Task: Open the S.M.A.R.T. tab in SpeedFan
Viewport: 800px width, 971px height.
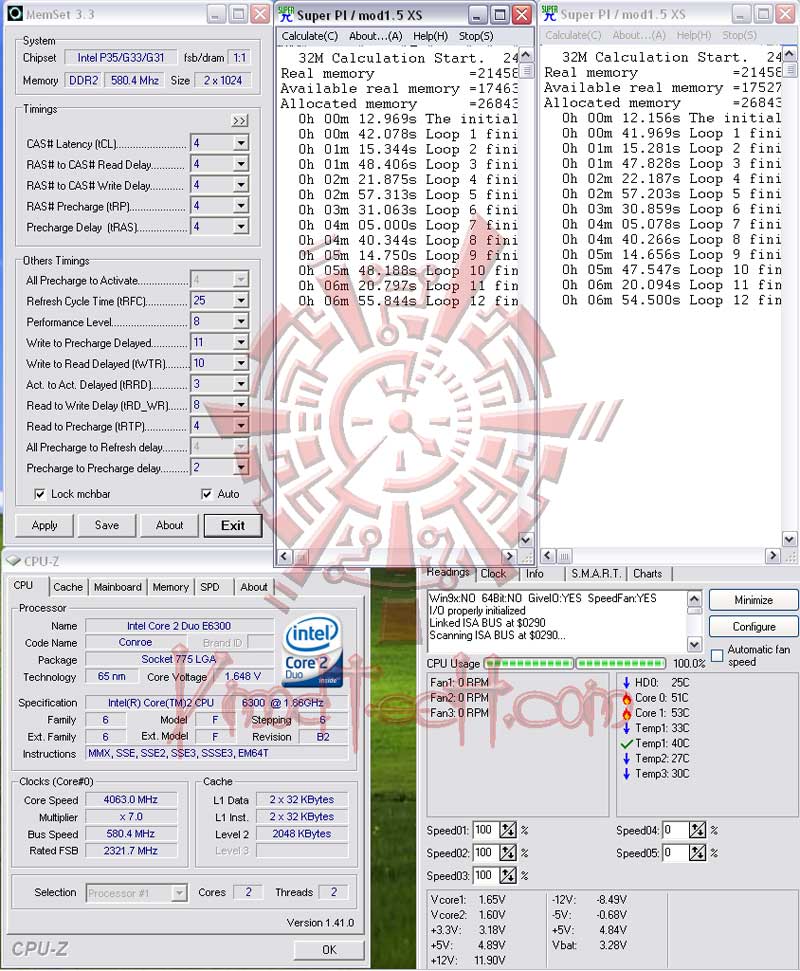Action: (596, 574)
